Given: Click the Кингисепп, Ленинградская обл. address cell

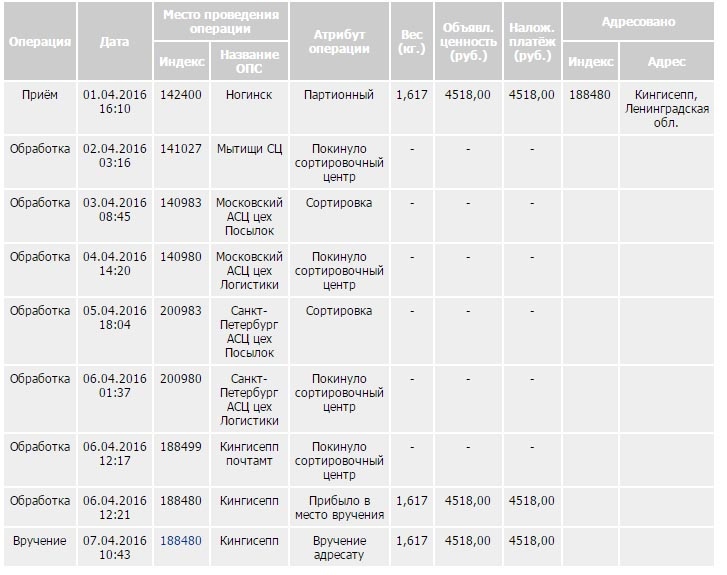Looking at the screenshot, I should [667, 109].
